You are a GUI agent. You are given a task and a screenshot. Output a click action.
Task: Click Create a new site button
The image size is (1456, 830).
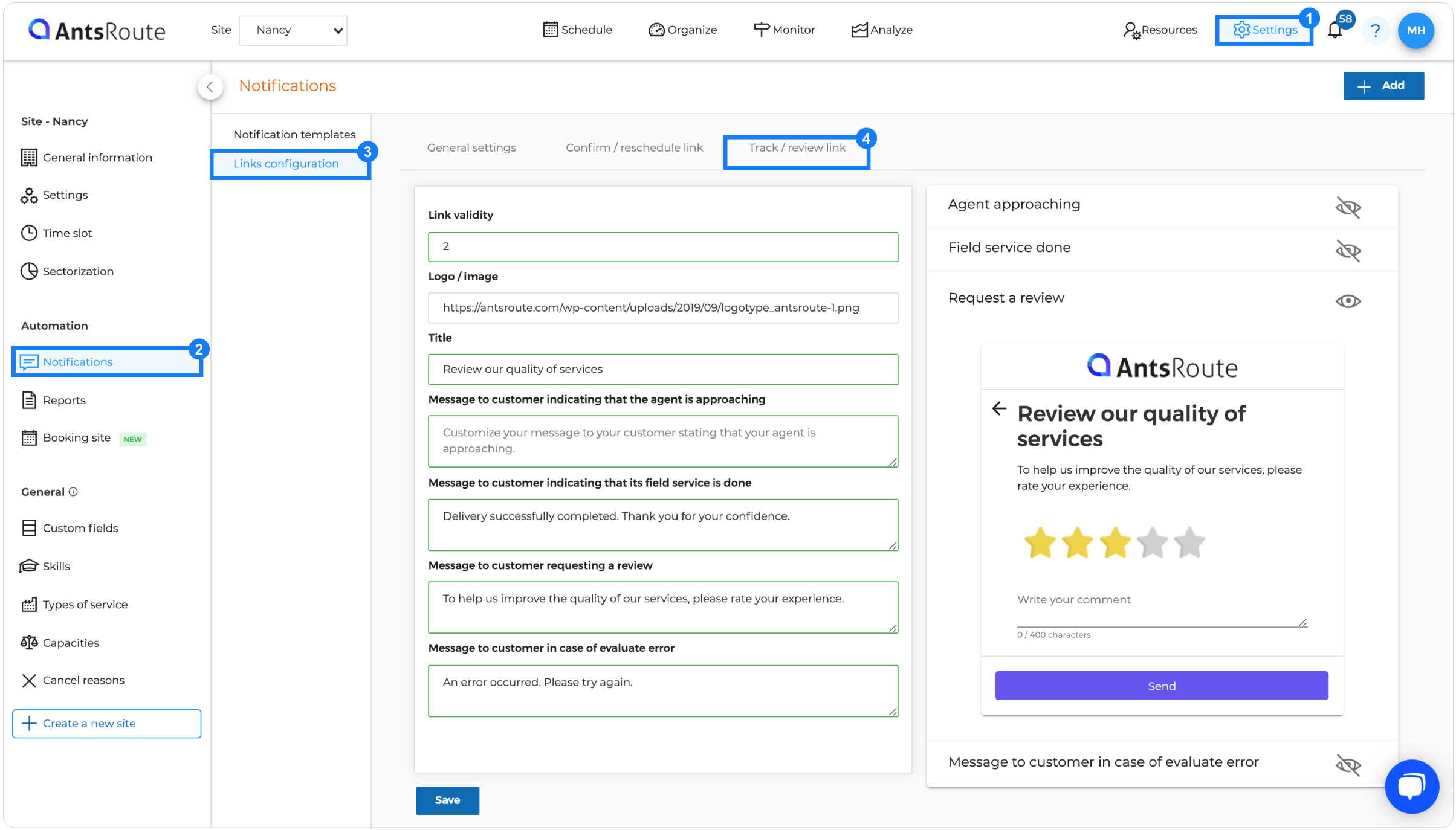106,724
